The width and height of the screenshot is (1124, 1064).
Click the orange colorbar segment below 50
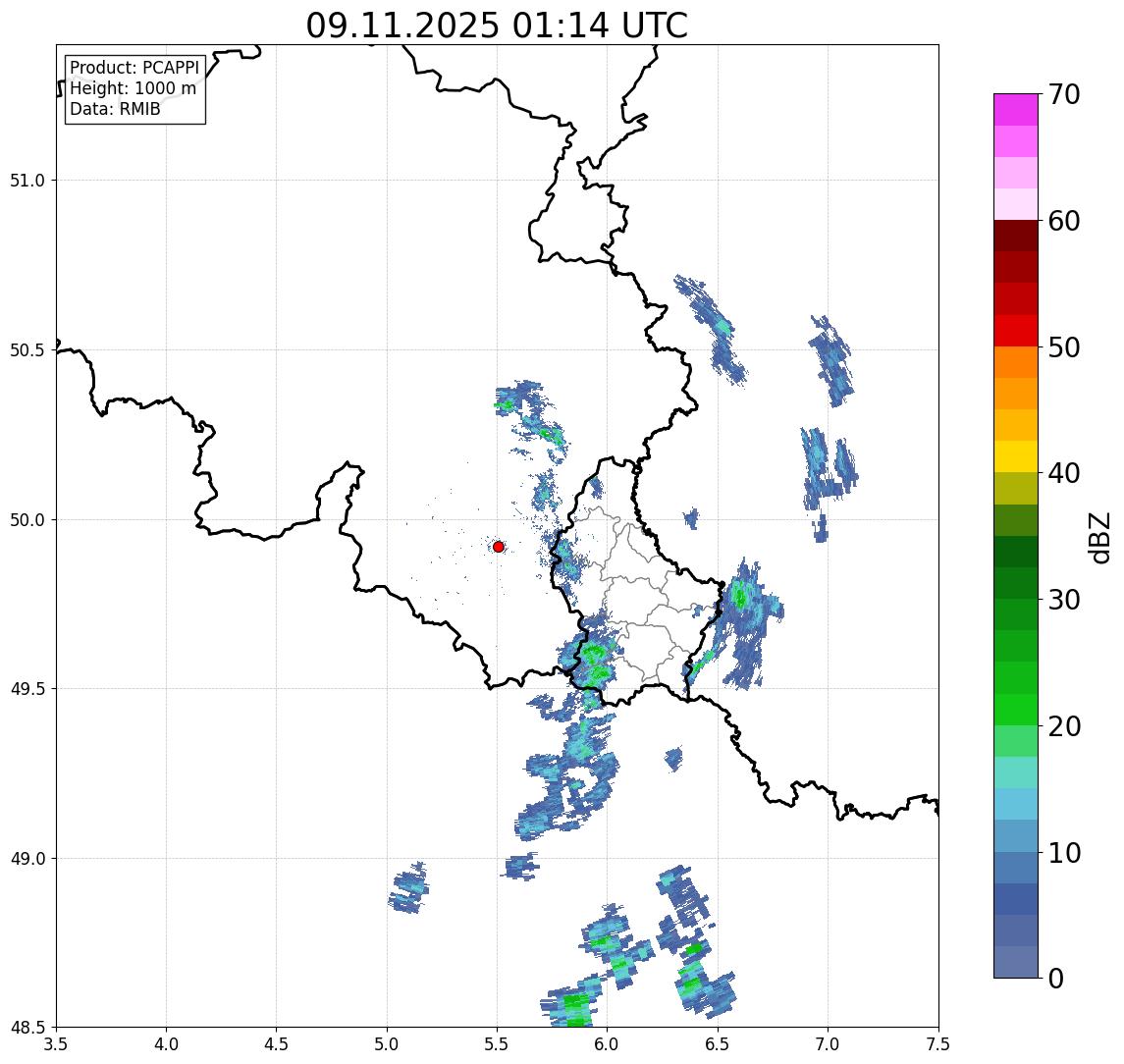[x=1016, y=363]
